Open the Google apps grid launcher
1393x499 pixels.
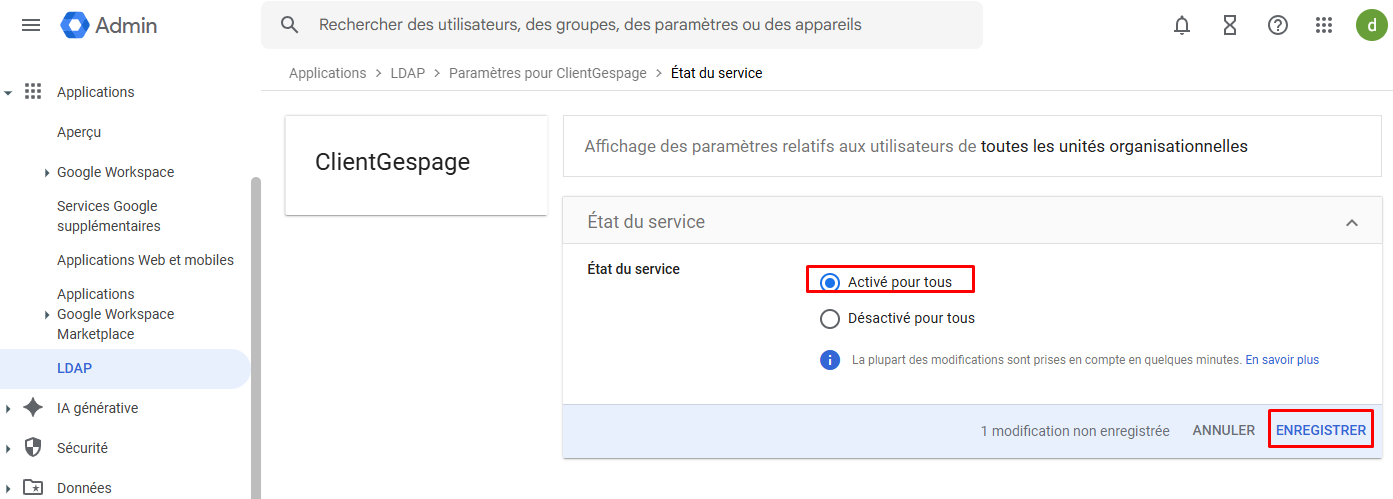tap(1324, 25)
